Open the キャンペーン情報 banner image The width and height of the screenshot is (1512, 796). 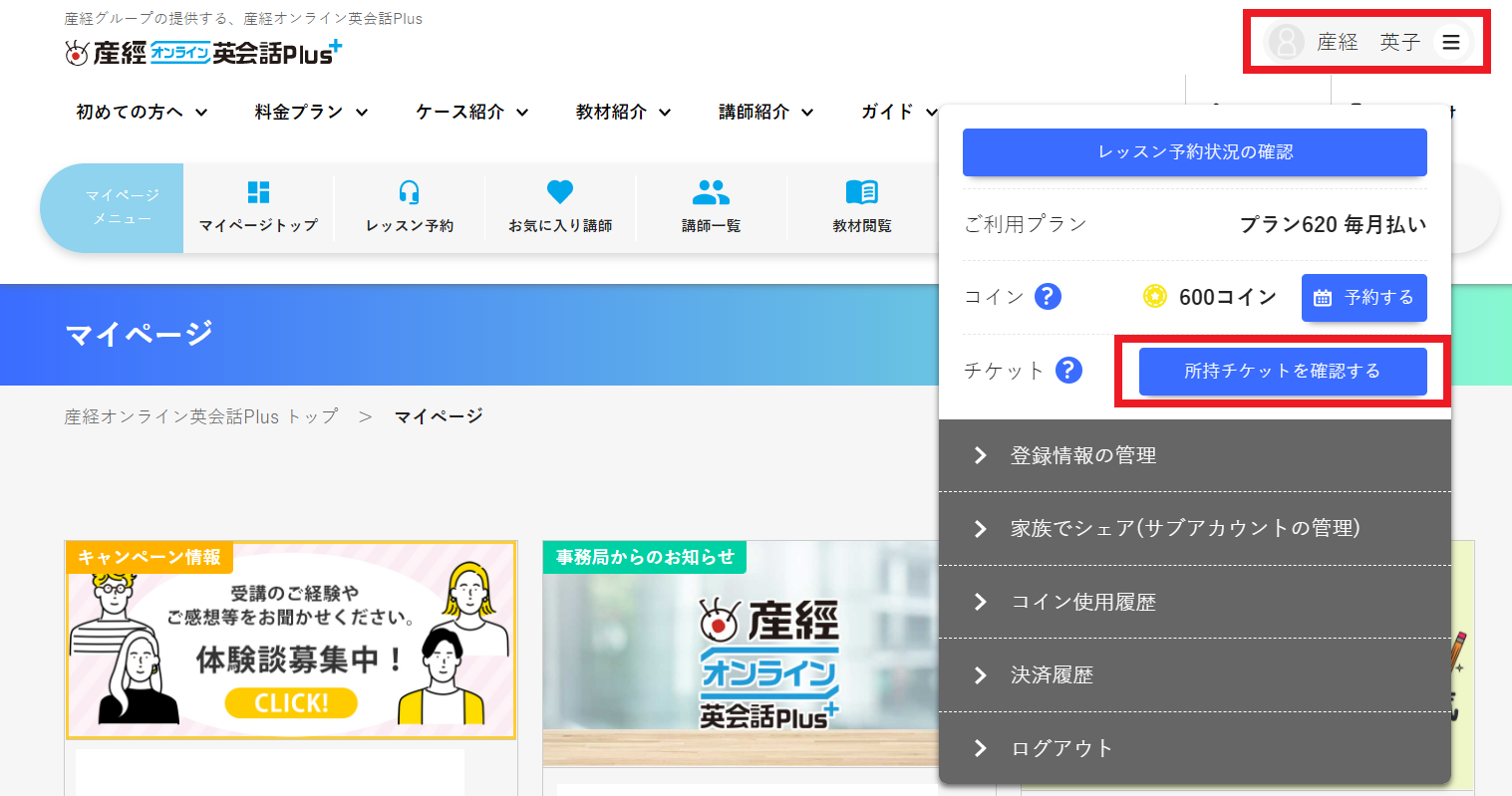click(291, 641)
